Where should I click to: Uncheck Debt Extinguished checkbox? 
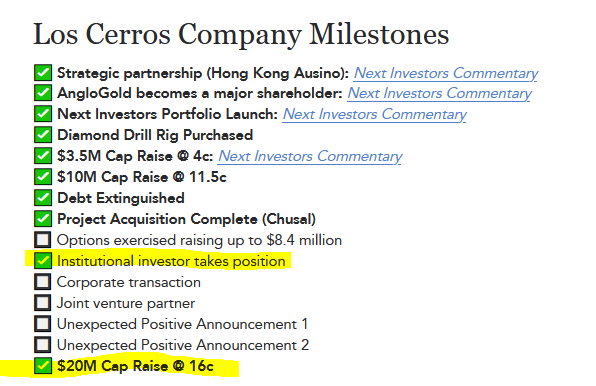(43, 198)
